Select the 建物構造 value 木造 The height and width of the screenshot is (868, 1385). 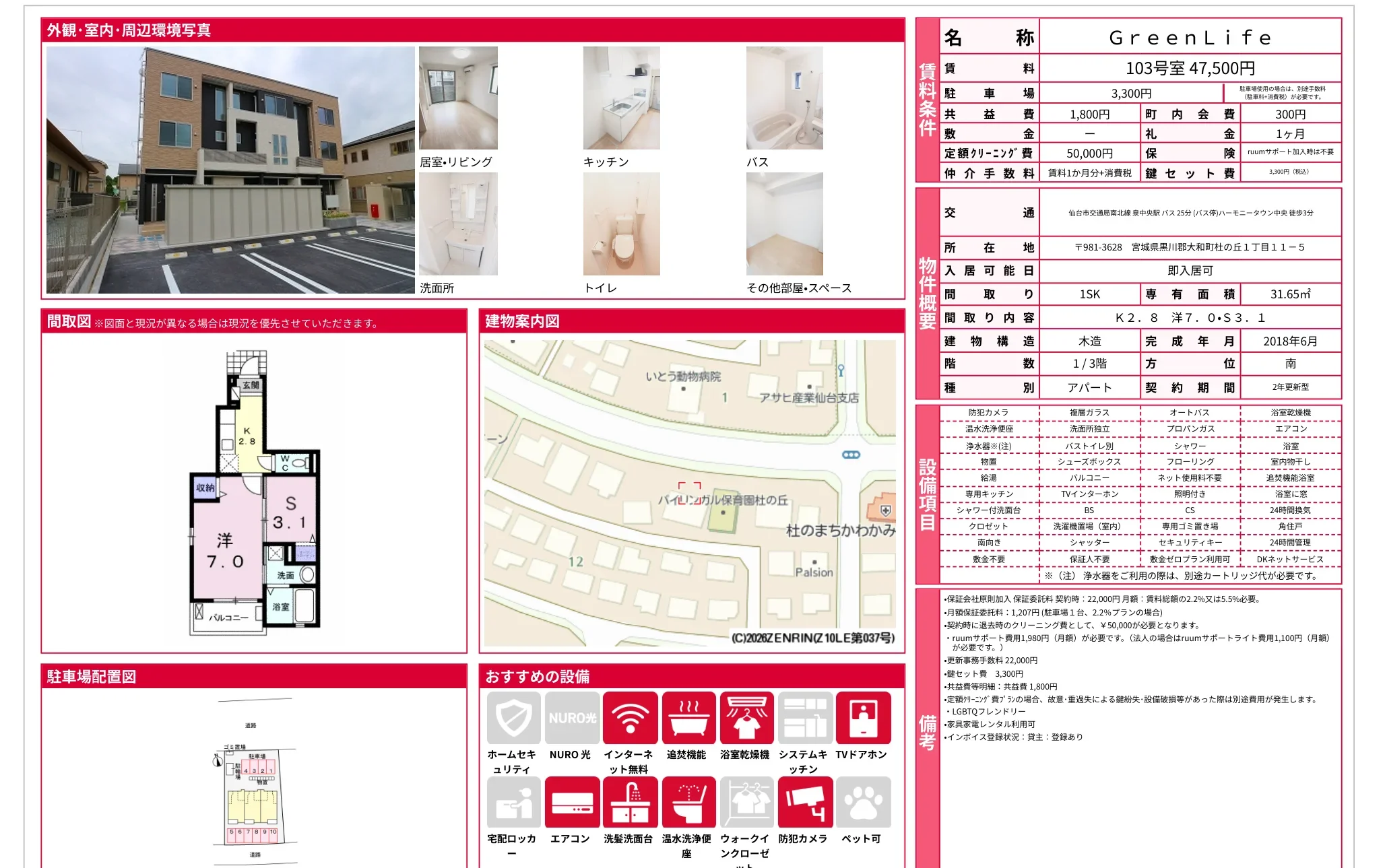1089,341
